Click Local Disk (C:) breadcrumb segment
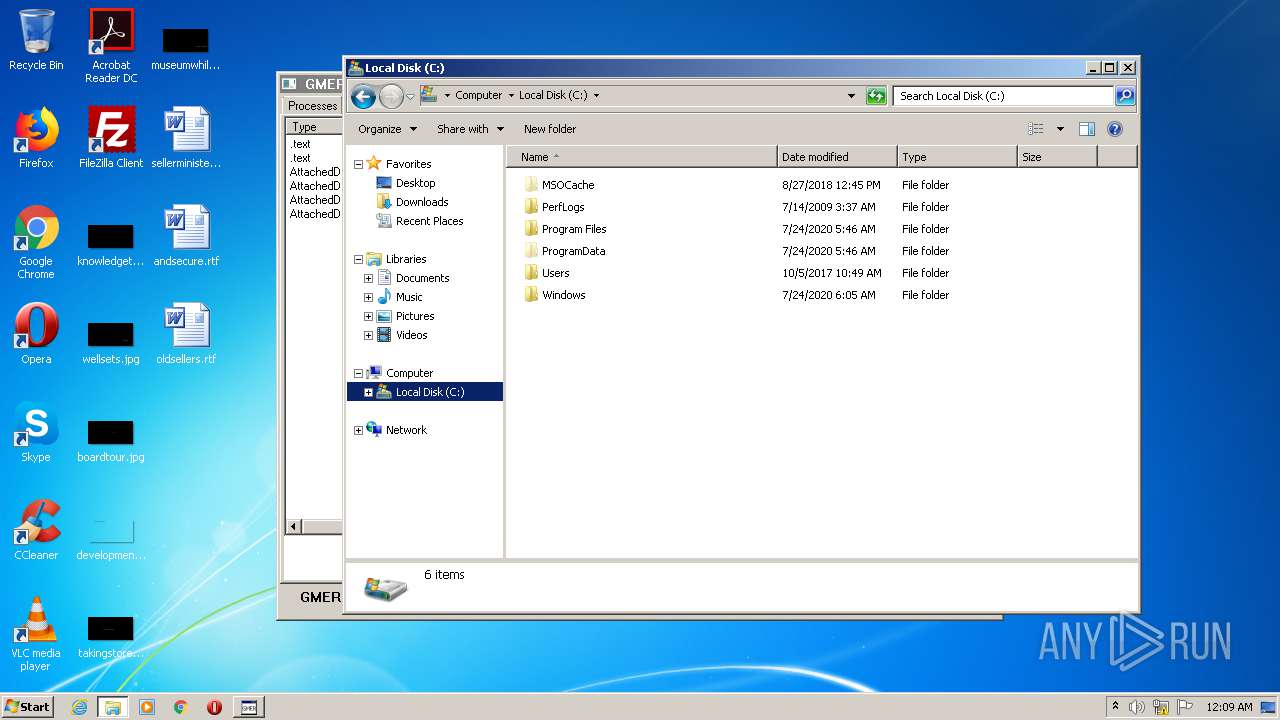Image resolution: width=1280 pixels, height=720 pixels. [x=552, y=96]
